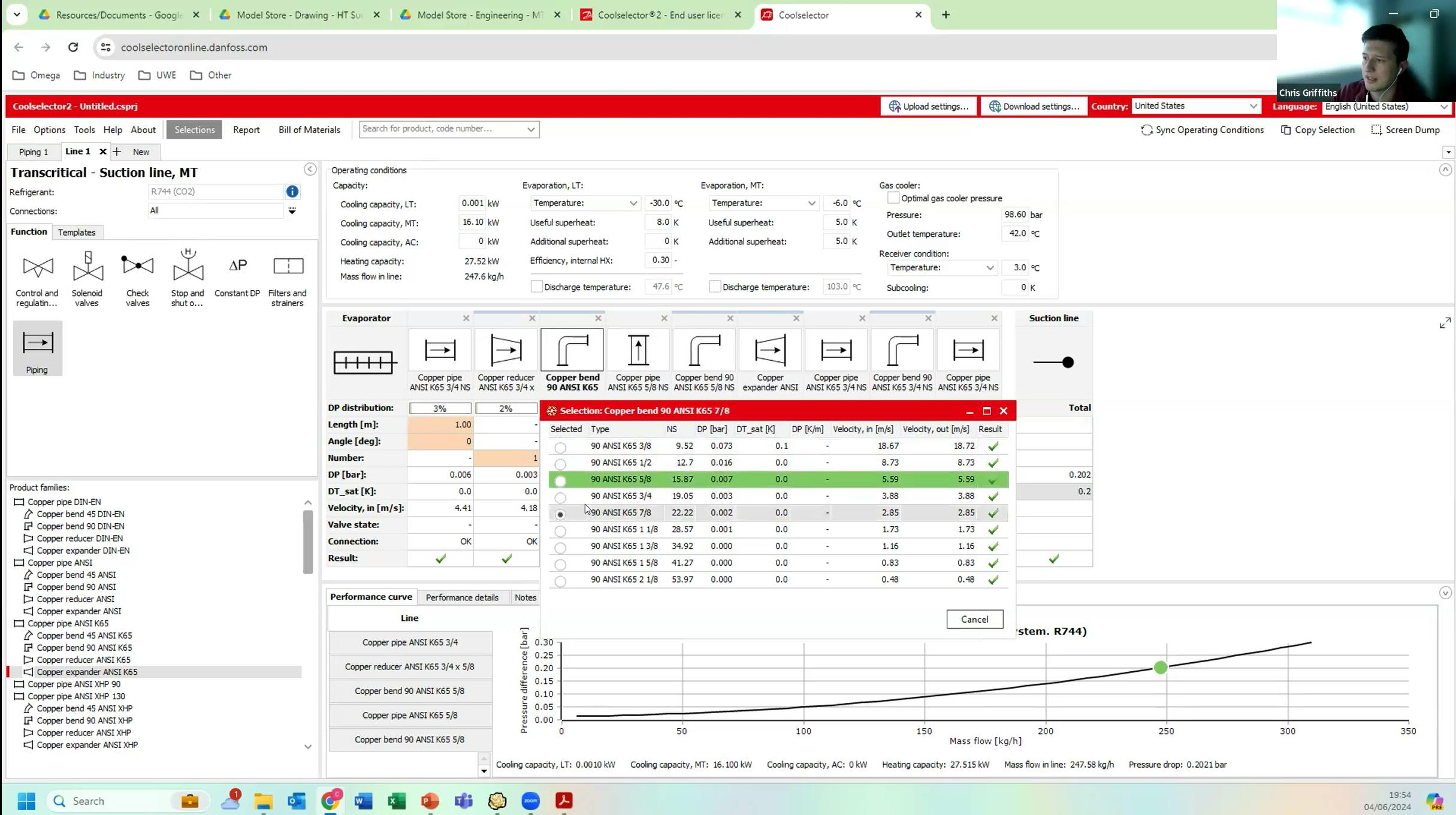Switch to the Templates tab
The width and height of the screenshot is (1456, 815).
pyautogui.click(x=77, y=232)
